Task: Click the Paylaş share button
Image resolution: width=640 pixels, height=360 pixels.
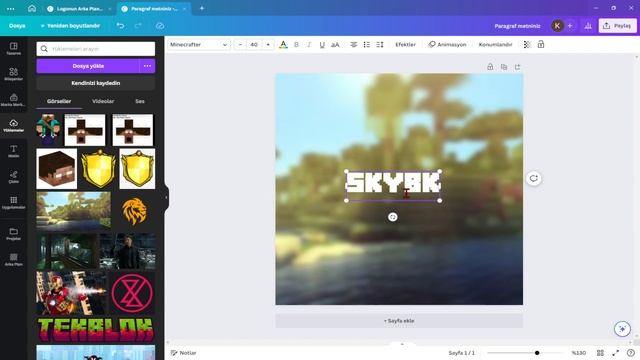Action: [x=618, y=26]
